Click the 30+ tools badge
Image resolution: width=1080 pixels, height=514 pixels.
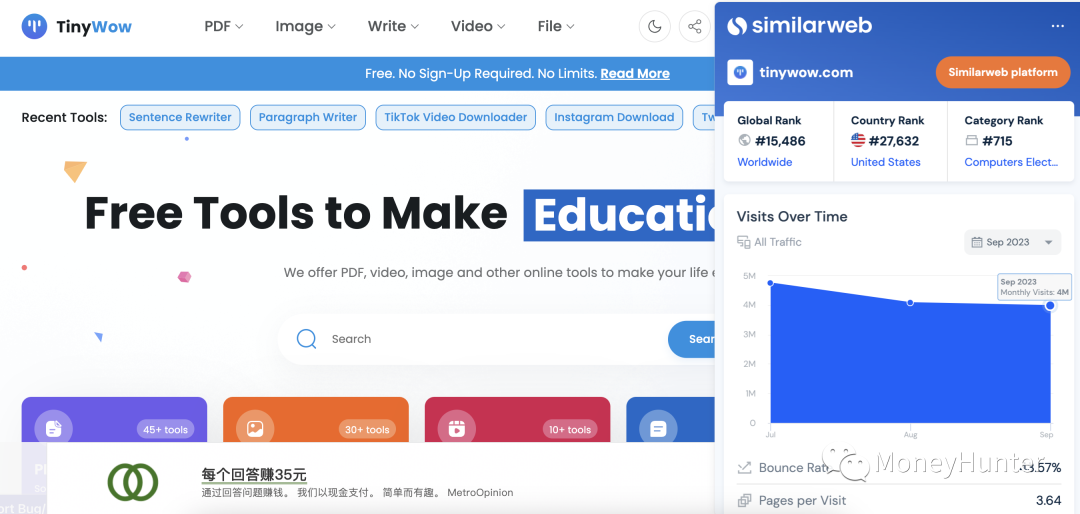(x=367, y=429)
